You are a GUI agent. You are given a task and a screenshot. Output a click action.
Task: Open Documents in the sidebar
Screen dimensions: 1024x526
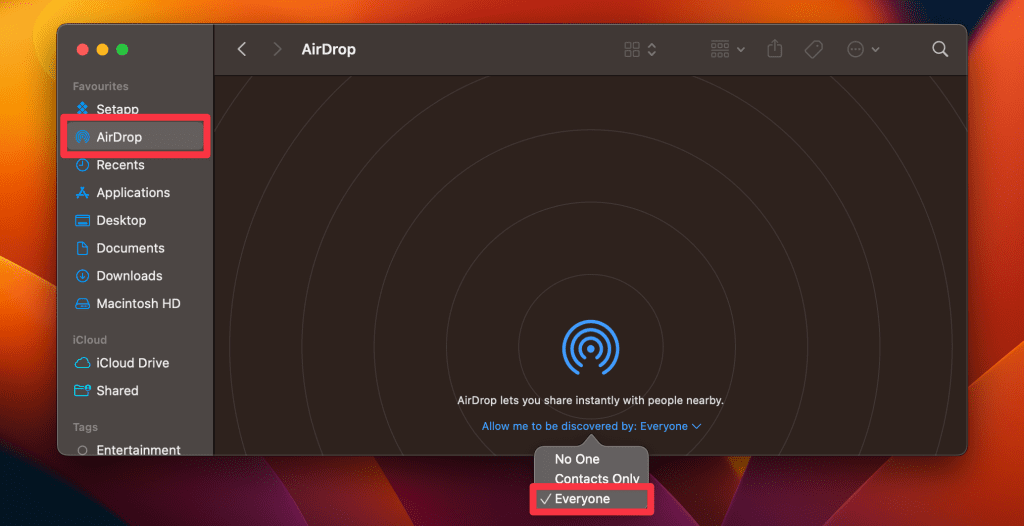pyautogui.click(x=131, y=248)
